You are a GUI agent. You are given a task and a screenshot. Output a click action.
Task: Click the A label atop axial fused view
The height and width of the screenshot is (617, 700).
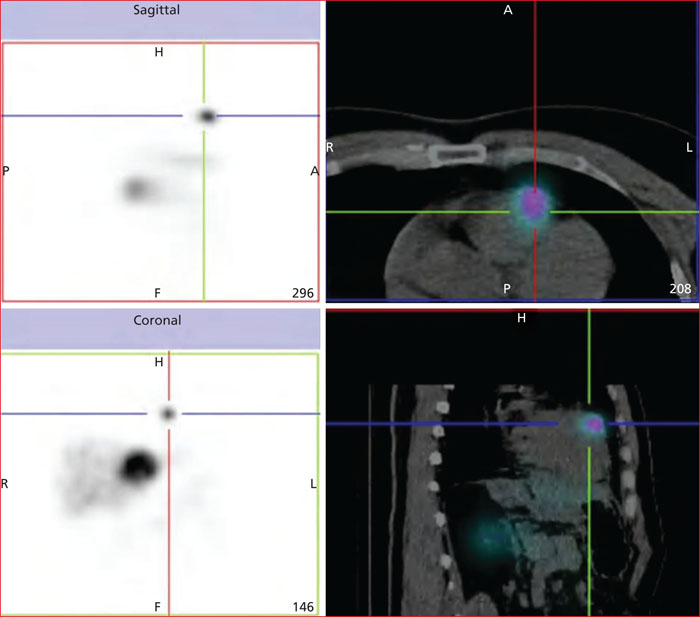click(508, 10)
